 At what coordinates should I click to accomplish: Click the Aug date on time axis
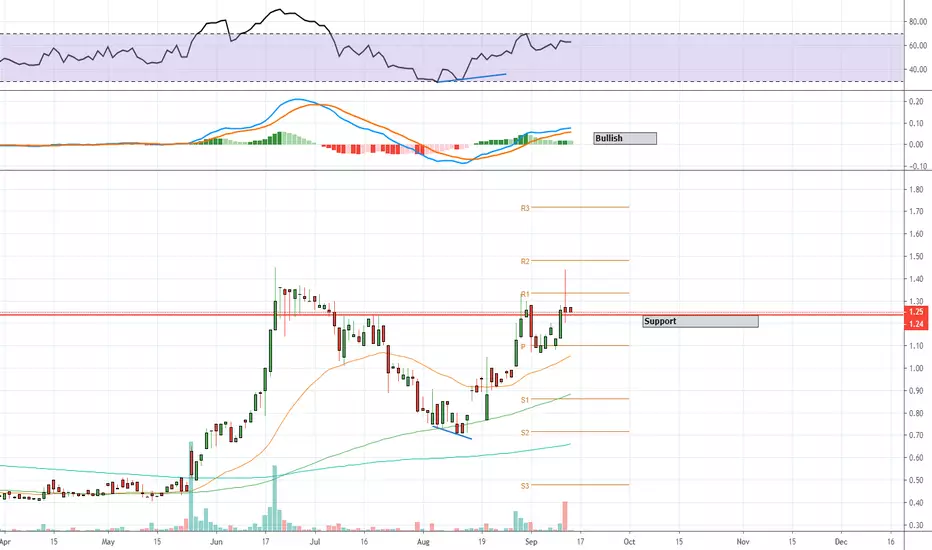coord(423,542)
